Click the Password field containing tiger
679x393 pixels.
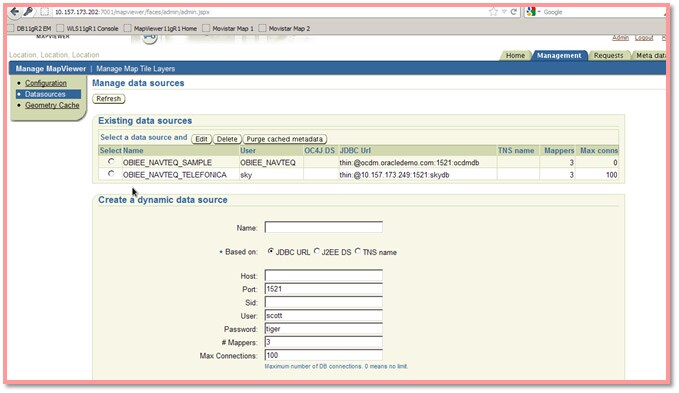323,329
